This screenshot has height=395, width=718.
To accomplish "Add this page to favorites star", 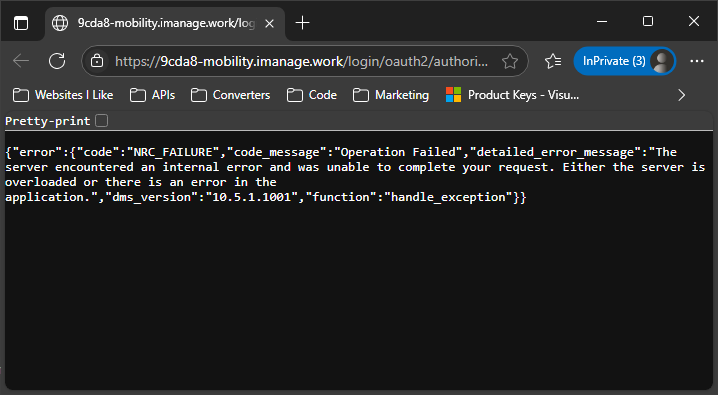I will tap(510, 61).
